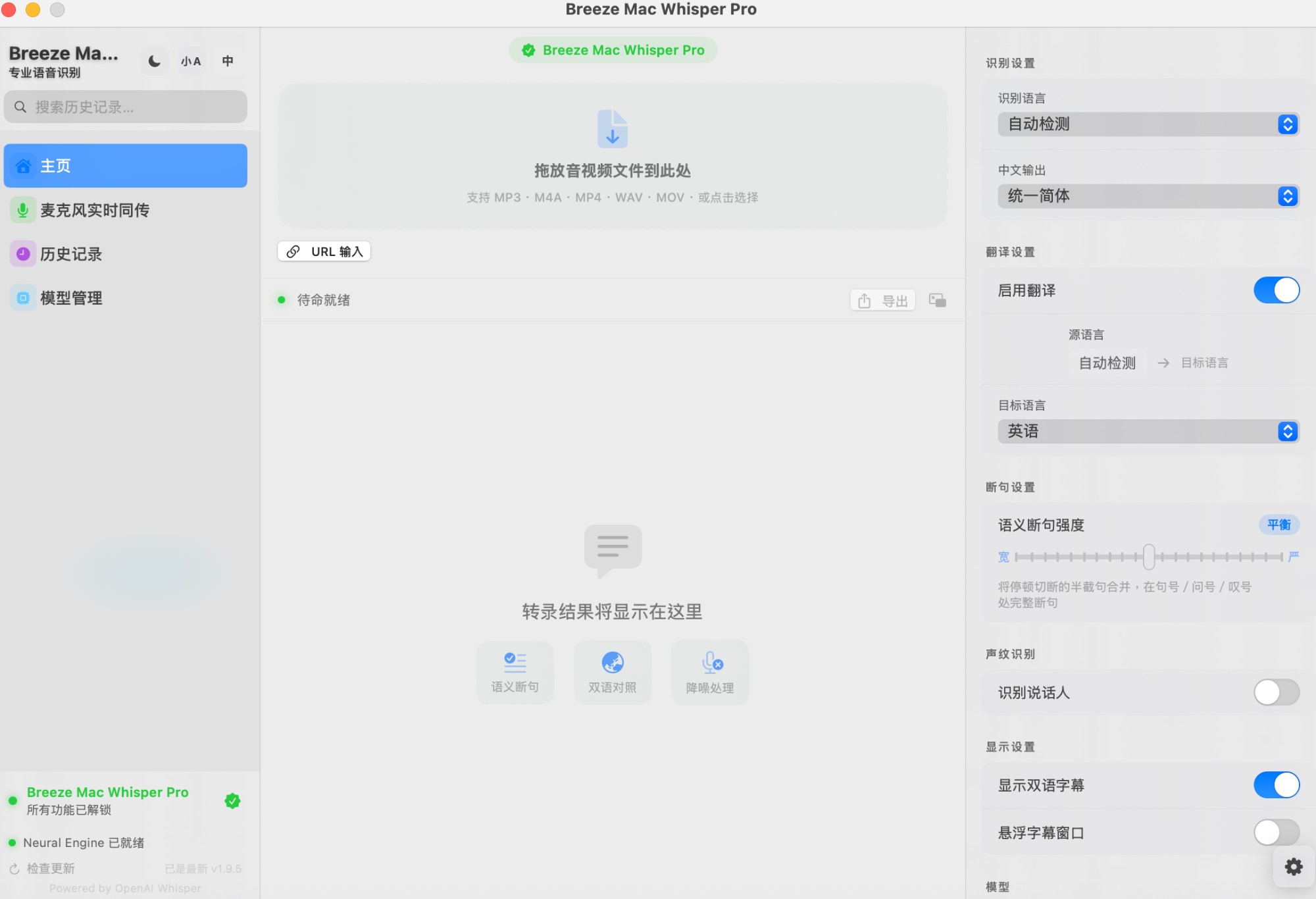Open the 目标语言 英语 dropdown

point(1148,431)
